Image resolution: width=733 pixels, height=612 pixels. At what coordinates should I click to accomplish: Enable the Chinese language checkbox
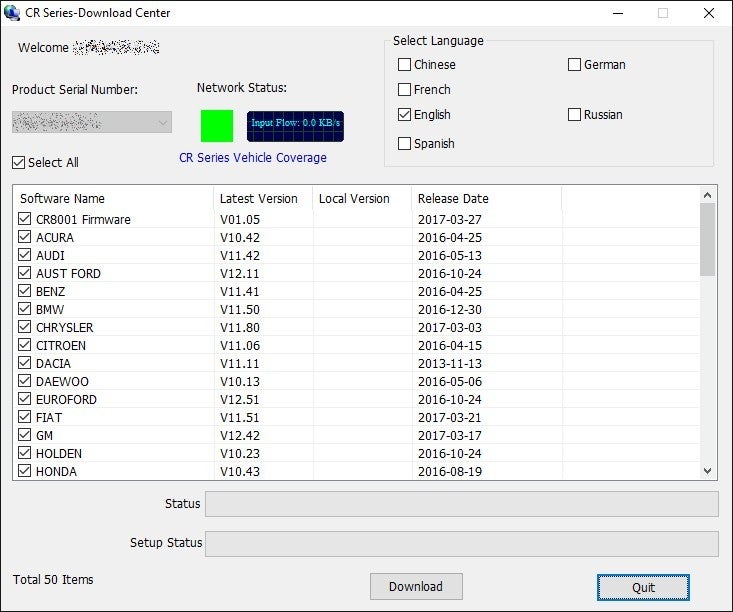tap(404, 64)
